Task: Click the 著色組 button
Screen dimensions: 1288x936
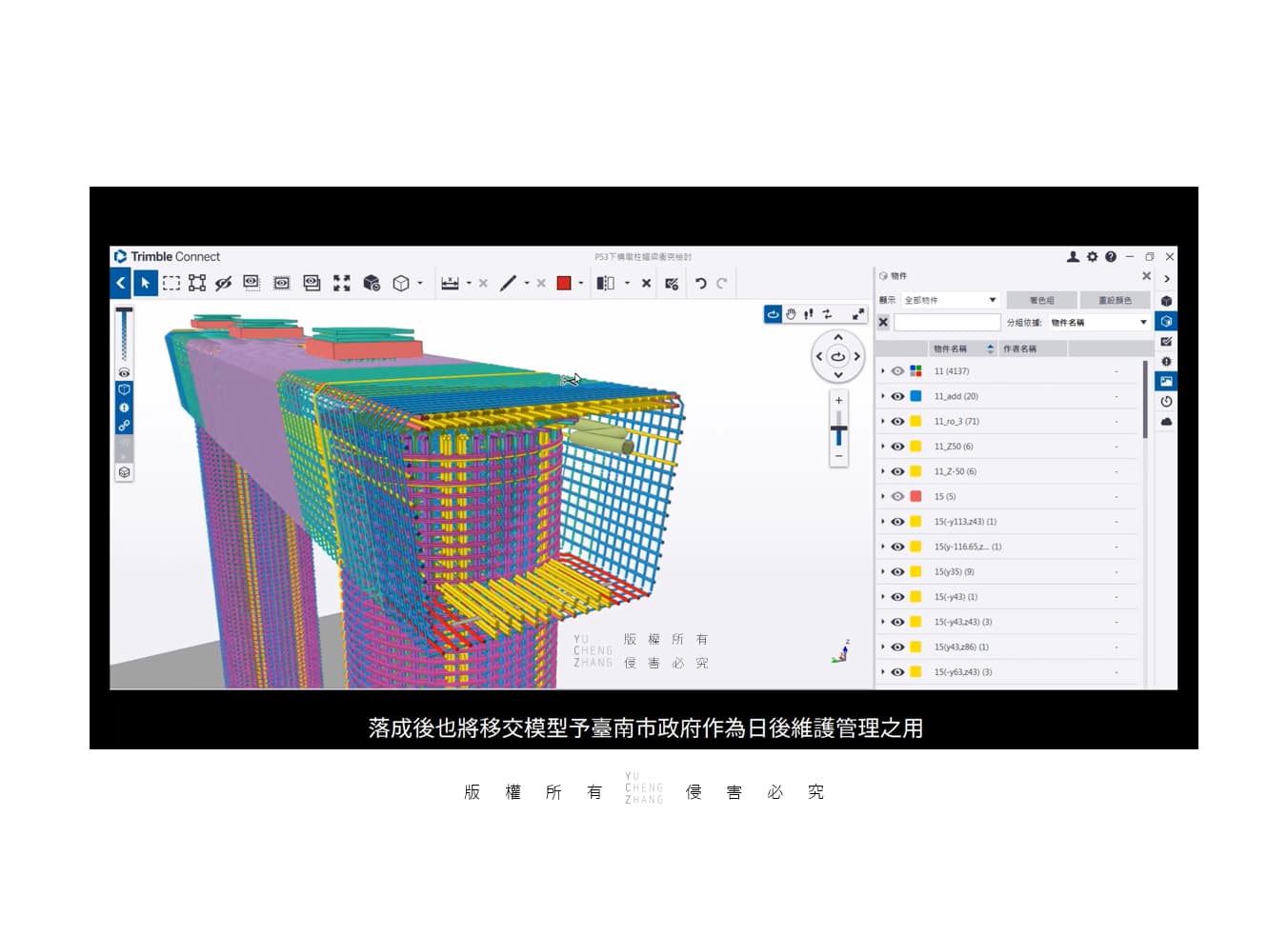Action: [x=1041, y=300]
